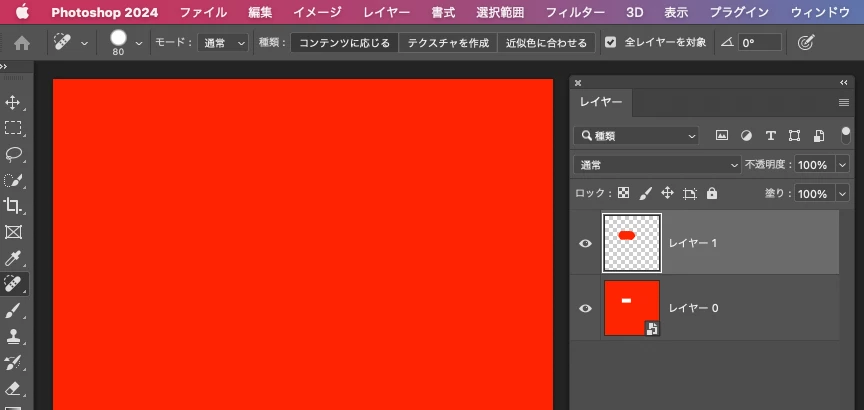Select the Spot Healing Brush tool
This screenshot has width=864, height=410.
point(13,284)
